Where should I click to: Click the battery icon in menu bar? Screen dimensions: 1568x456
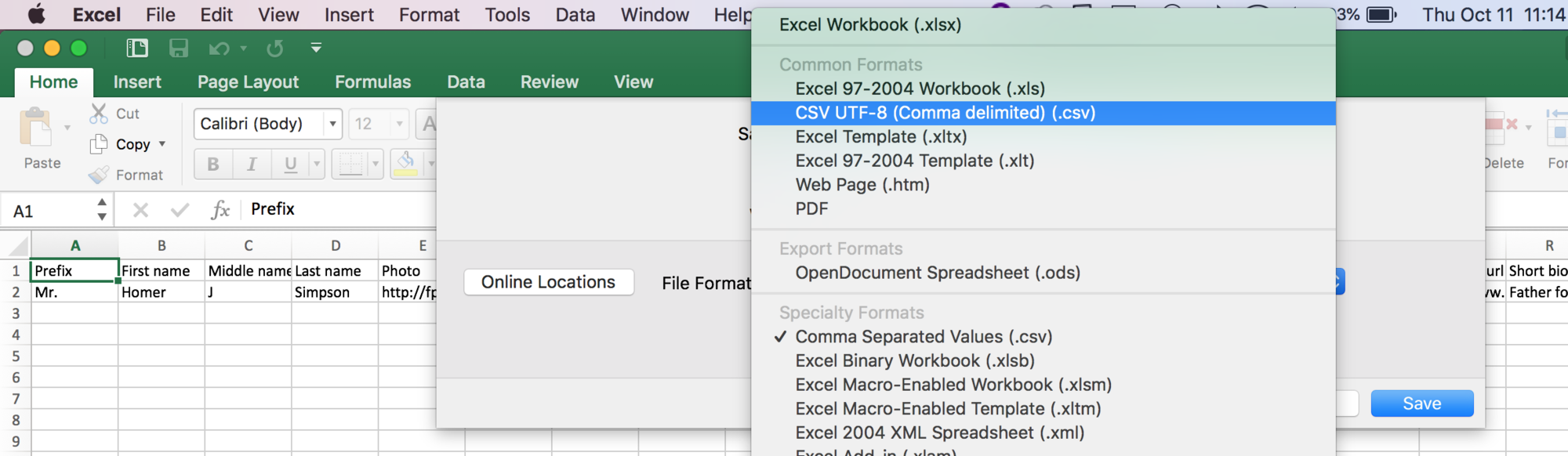[1381, 15]
